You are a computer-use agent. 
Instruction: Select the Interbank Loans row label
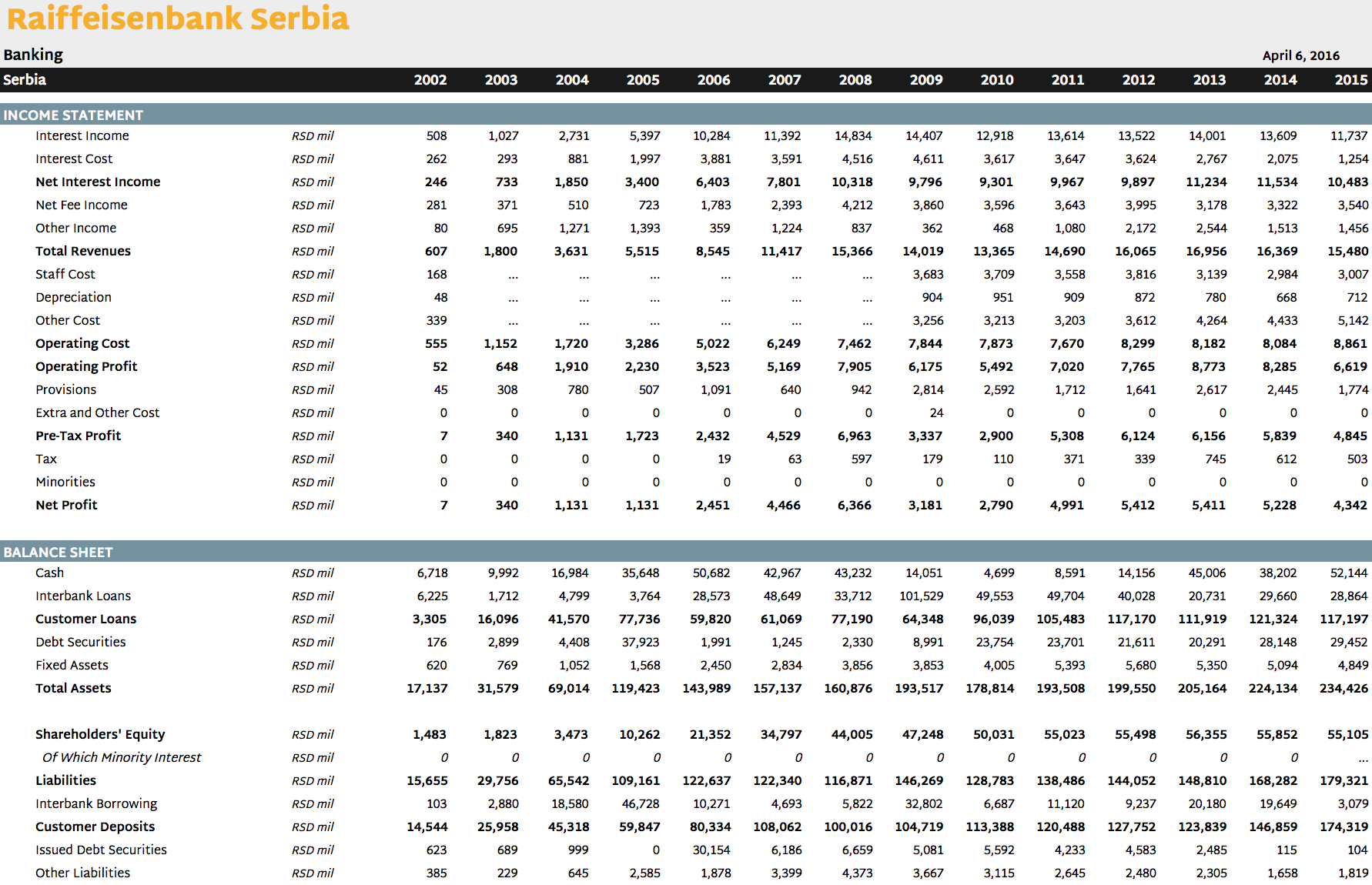tap(83, 596)
